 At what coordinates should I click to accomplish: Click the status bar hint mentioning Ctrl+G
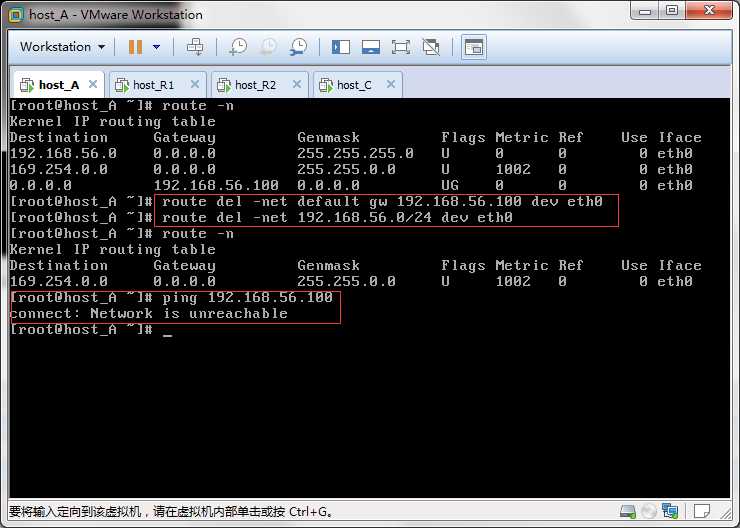tap(170, 511)
